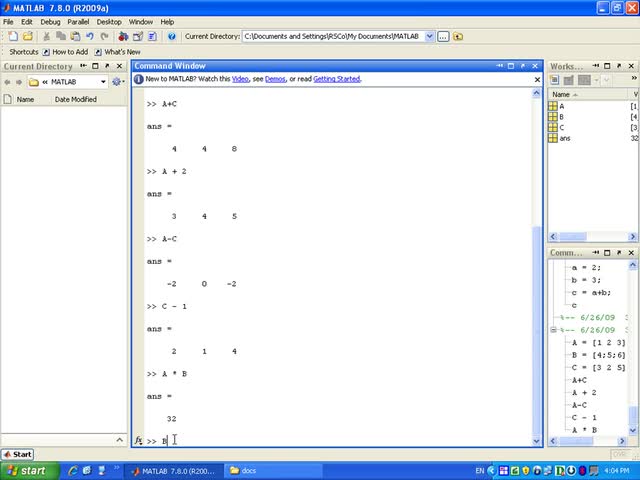Expand details pane arrow in Current Directory
640x480 pixels.
coord(120,440)
